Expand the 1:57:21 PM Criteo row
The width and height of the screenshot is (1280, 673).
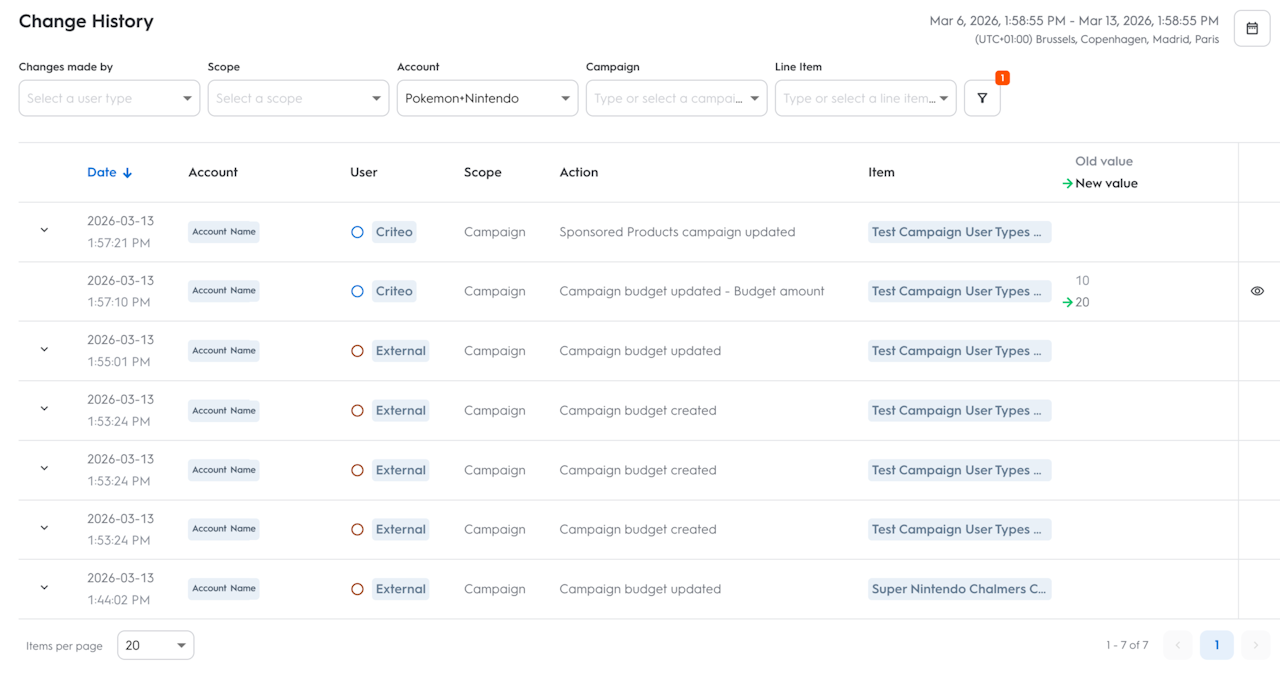pos(44,231)
